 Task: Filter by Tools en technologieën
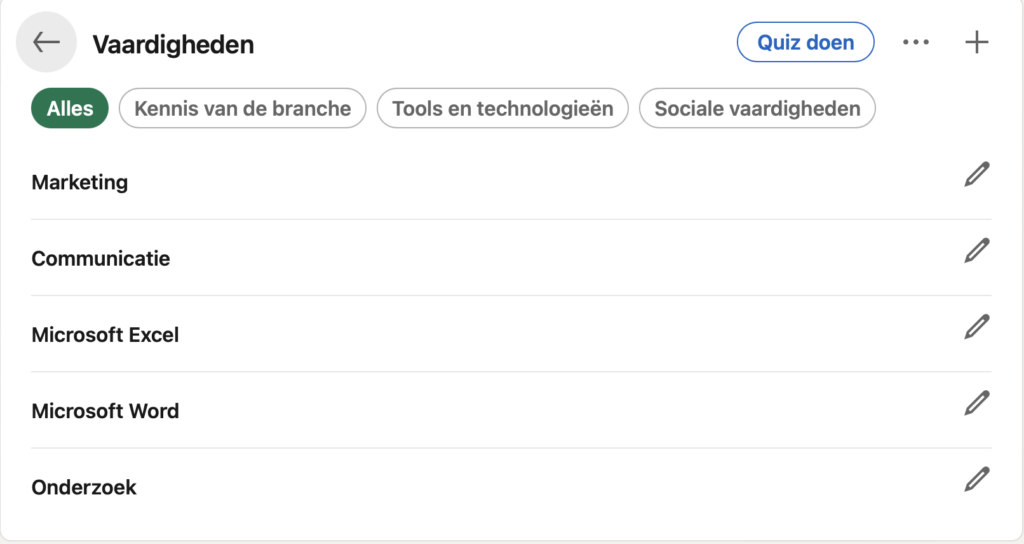coord(502,108)
